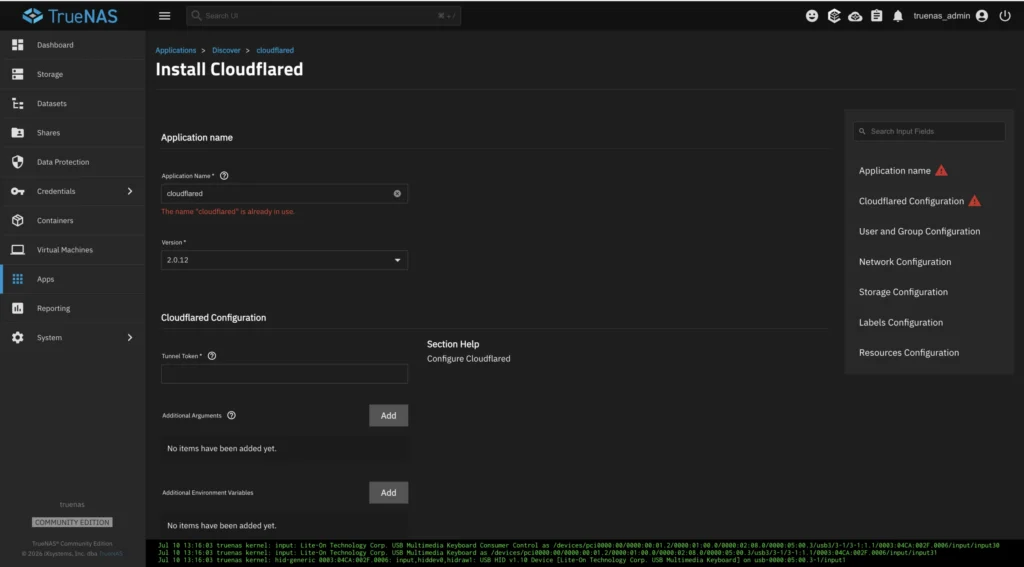Click the Application name warning icon

coord(941,170)
